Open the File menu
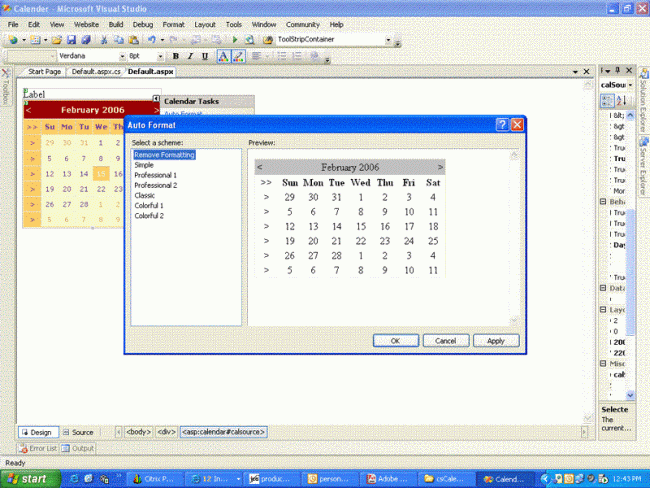Viewport: 650px width, 488px height. pos(13,24)
